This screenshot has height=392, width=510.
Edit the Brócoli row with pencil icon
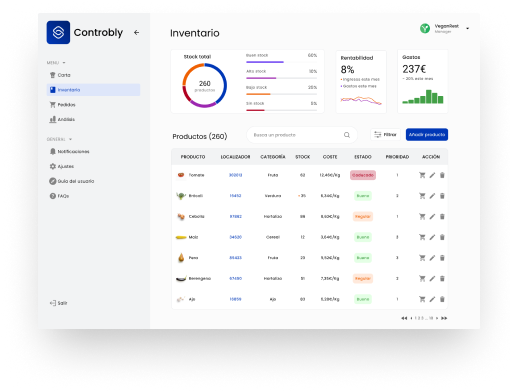click(x=432, y=196)
